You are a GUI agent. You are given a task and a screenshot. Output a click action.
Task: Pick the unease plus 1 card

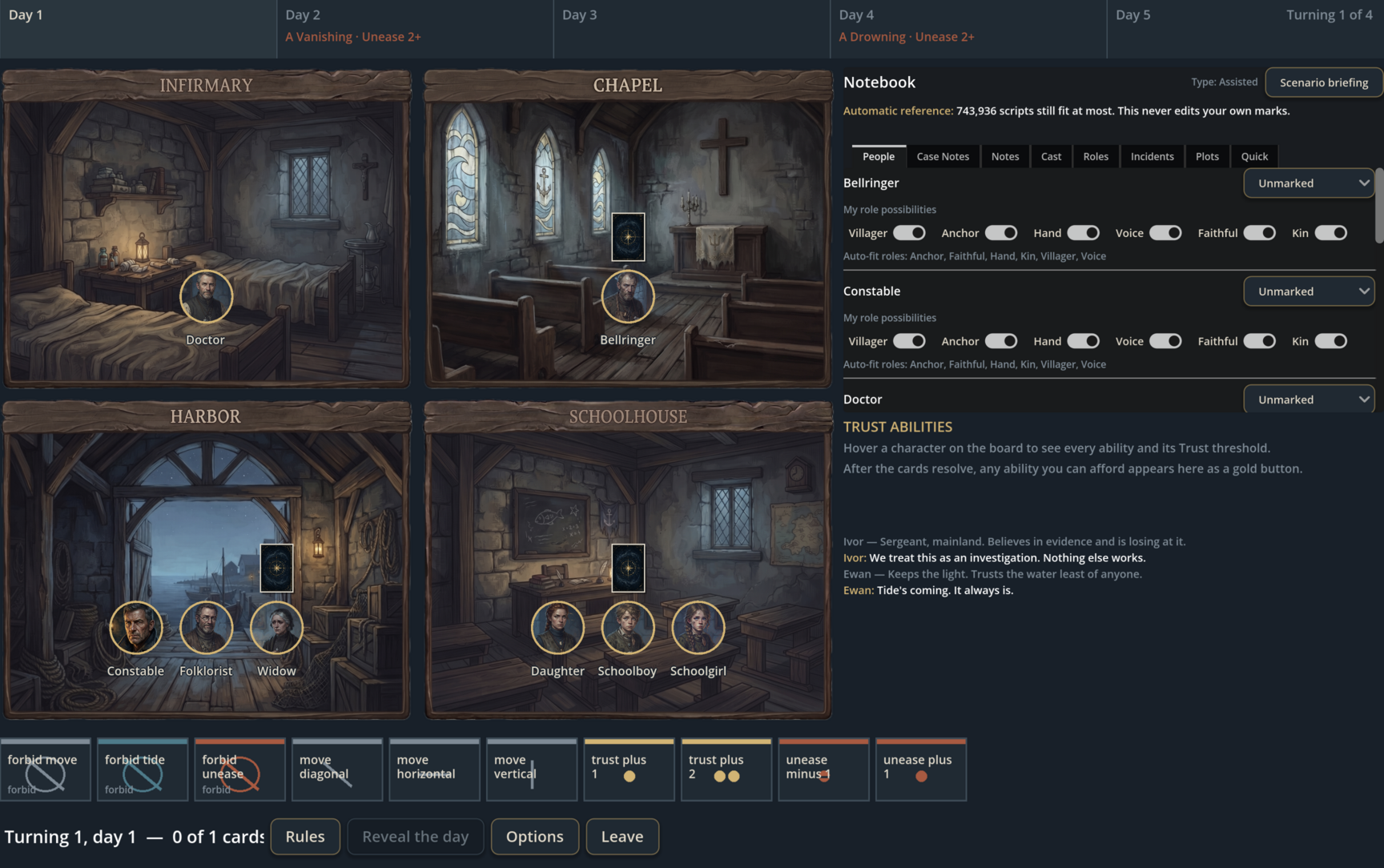click(921, 770)
